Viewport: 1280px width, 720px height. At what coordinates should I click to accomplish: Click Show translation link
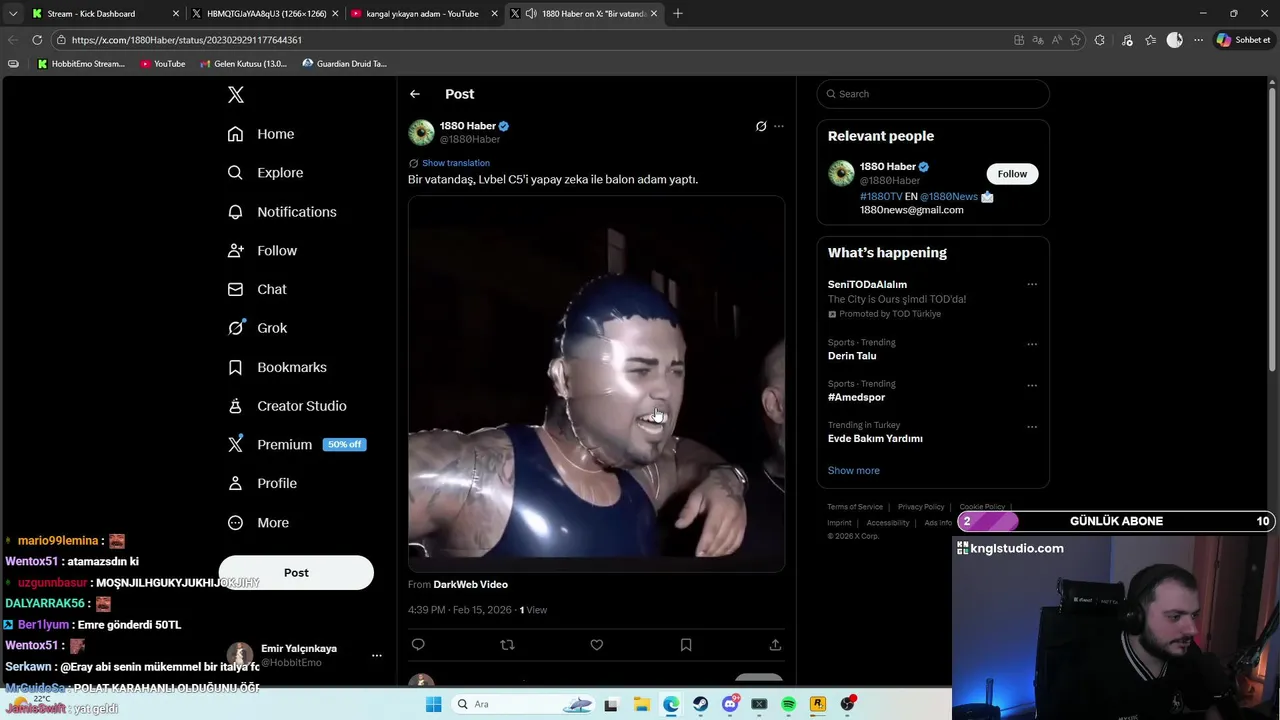pos(456,163)
